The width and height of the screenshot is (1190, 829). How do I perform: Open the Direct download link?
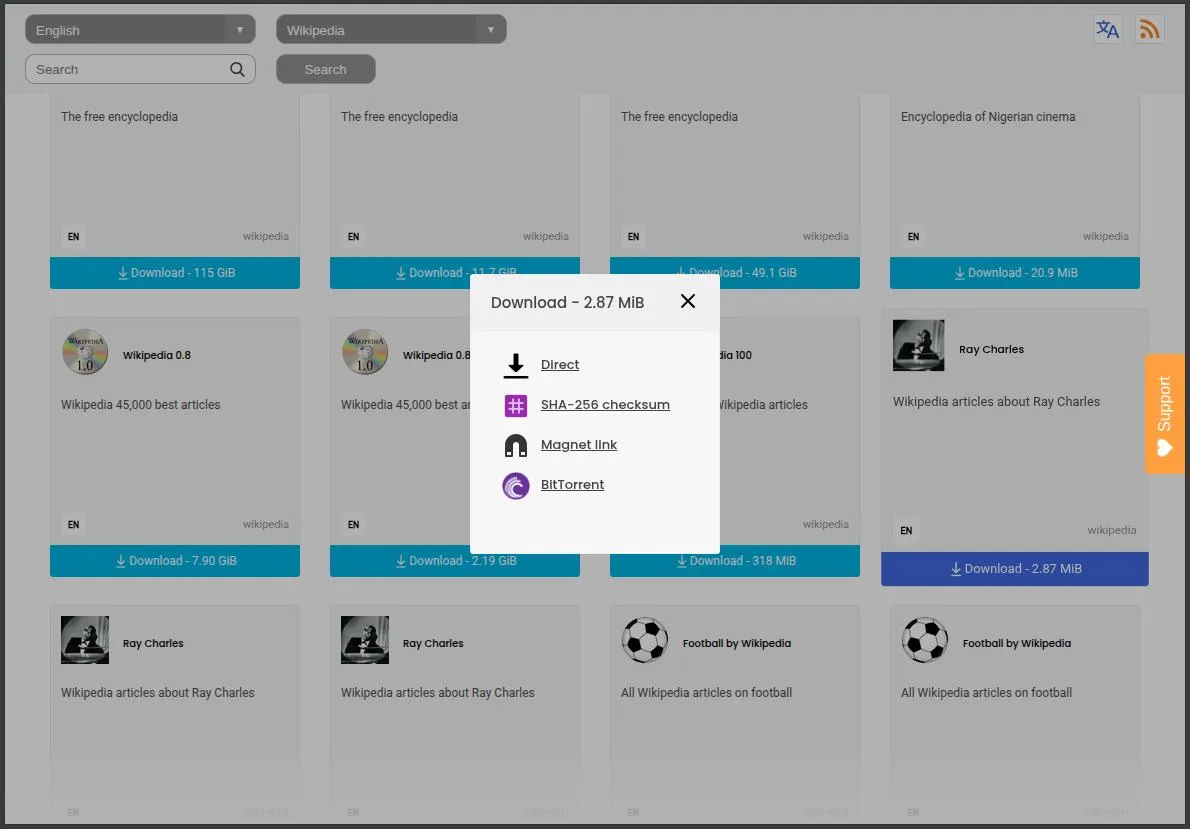click(560, 364)
